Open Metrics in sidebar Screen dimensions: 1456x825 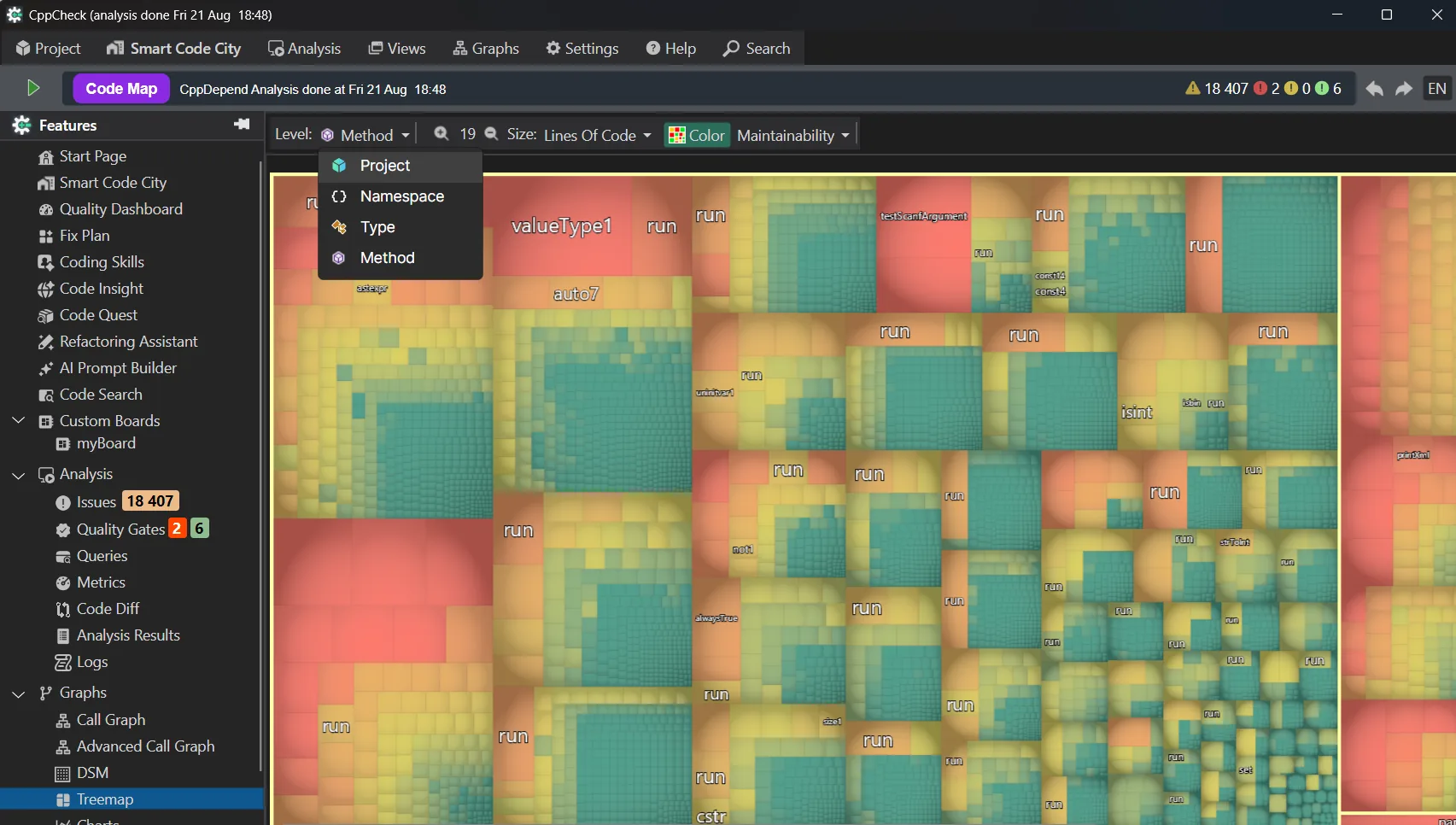pos(101,582)
